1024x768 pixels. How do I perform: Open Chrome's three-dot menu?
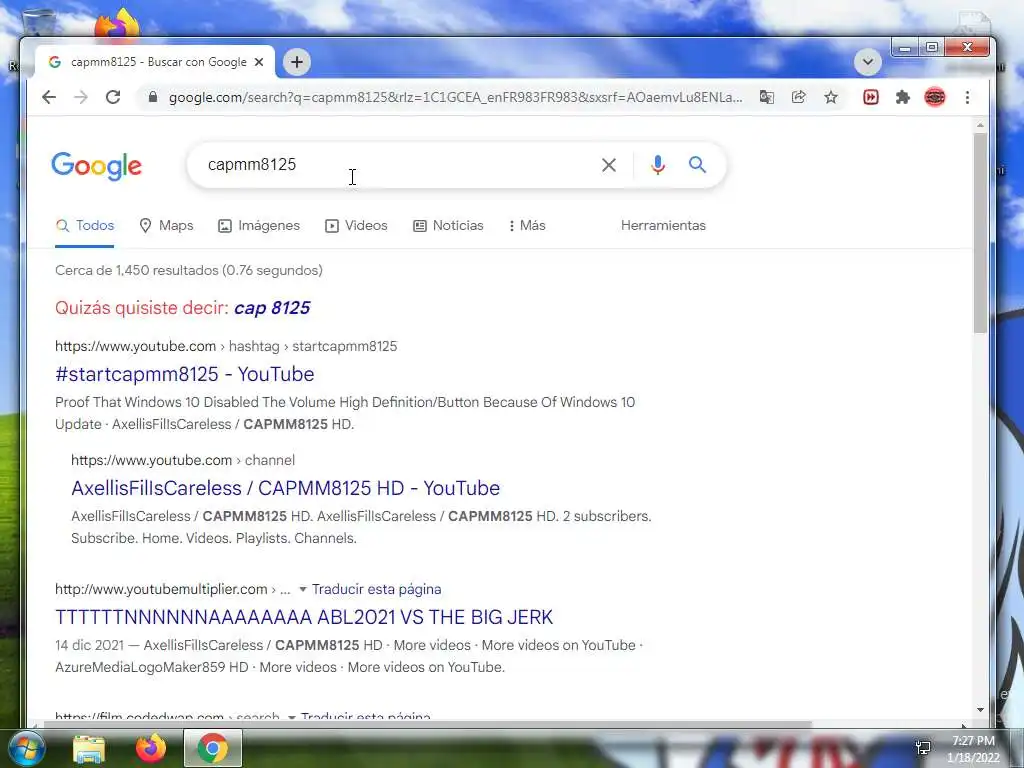coord(967,97)
